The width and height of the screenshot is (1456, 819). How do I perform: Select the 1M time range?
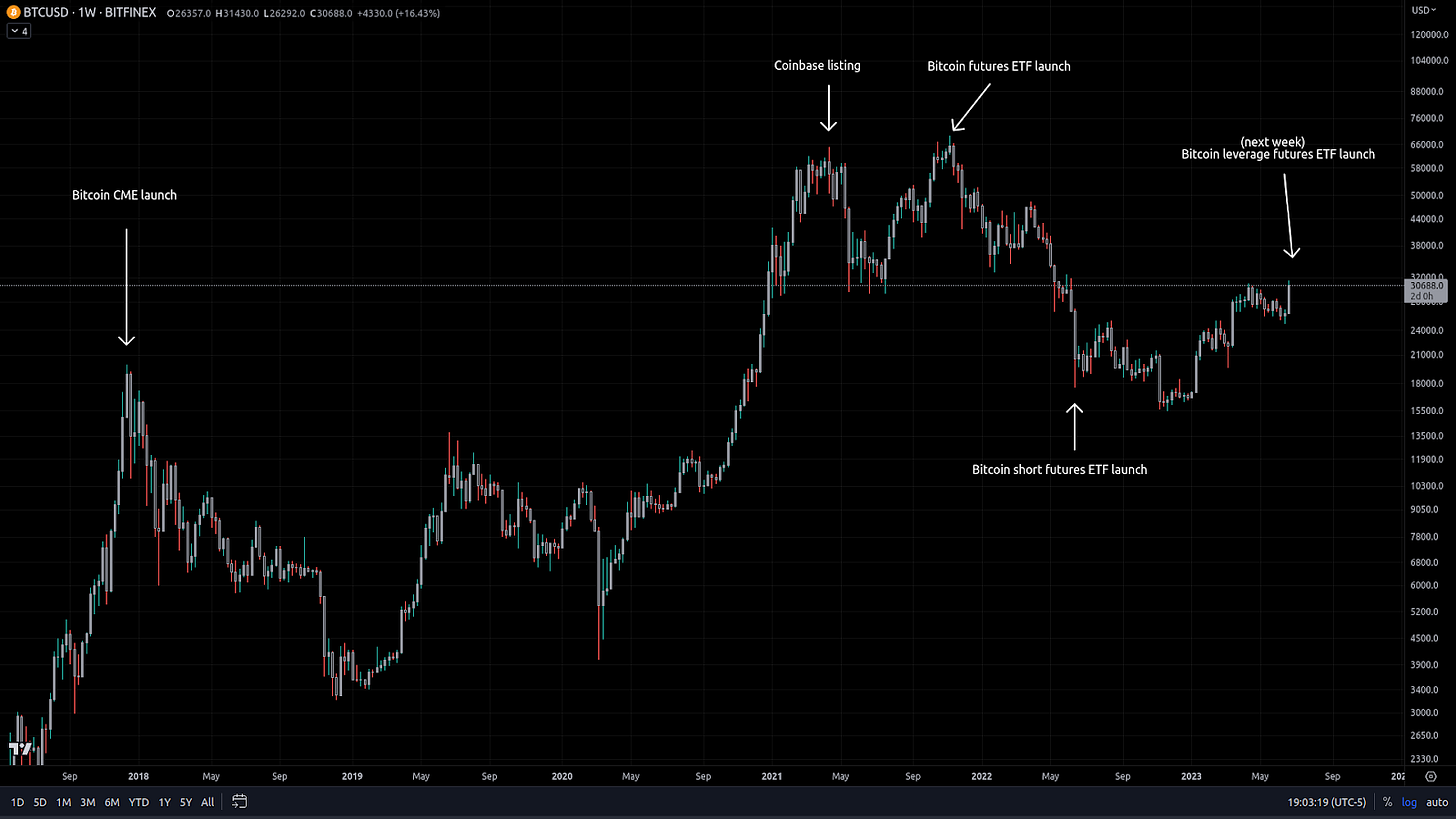[63, 802]
